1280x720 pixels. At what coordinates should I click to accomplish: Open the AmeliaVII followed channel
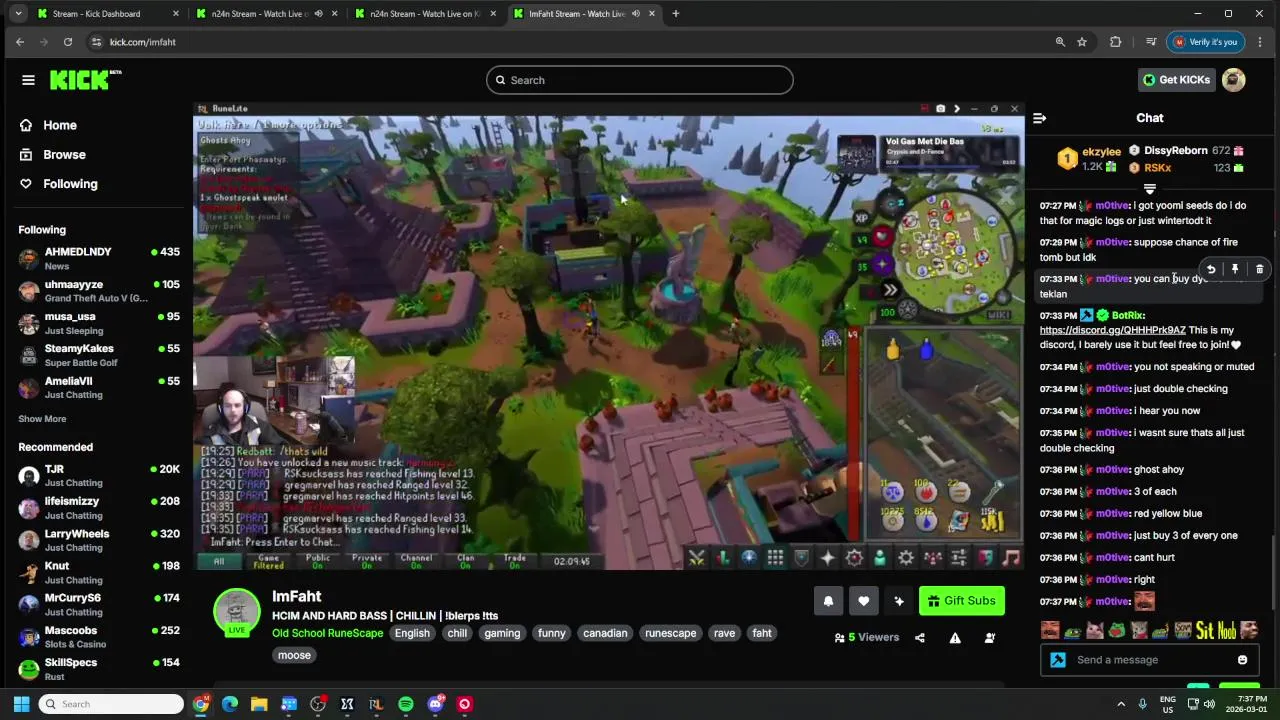coord(98,387)
